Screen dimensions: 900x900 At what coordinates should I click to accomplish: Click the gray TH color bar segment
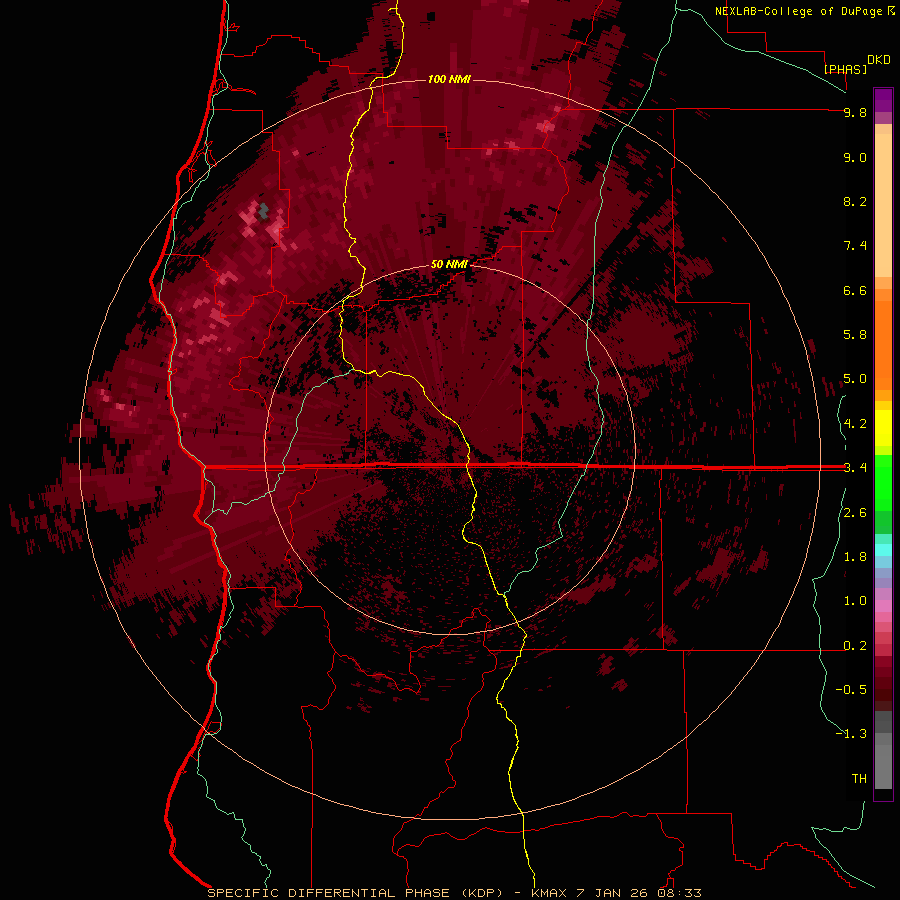(883, 766)
